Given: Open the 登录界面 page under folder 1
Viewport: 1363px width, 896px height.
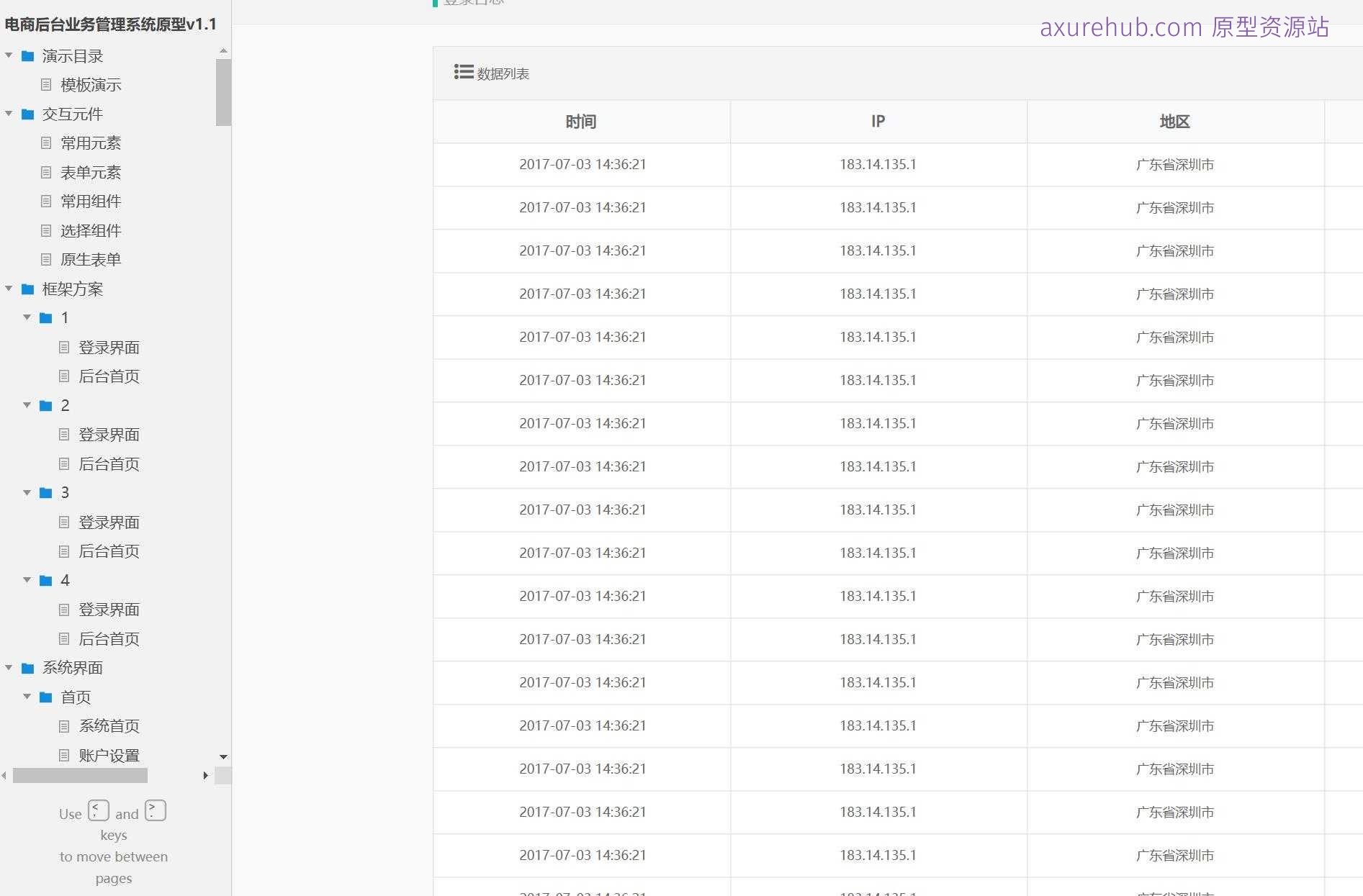Looking at the screenshot, I should click(x=109, y=347).
